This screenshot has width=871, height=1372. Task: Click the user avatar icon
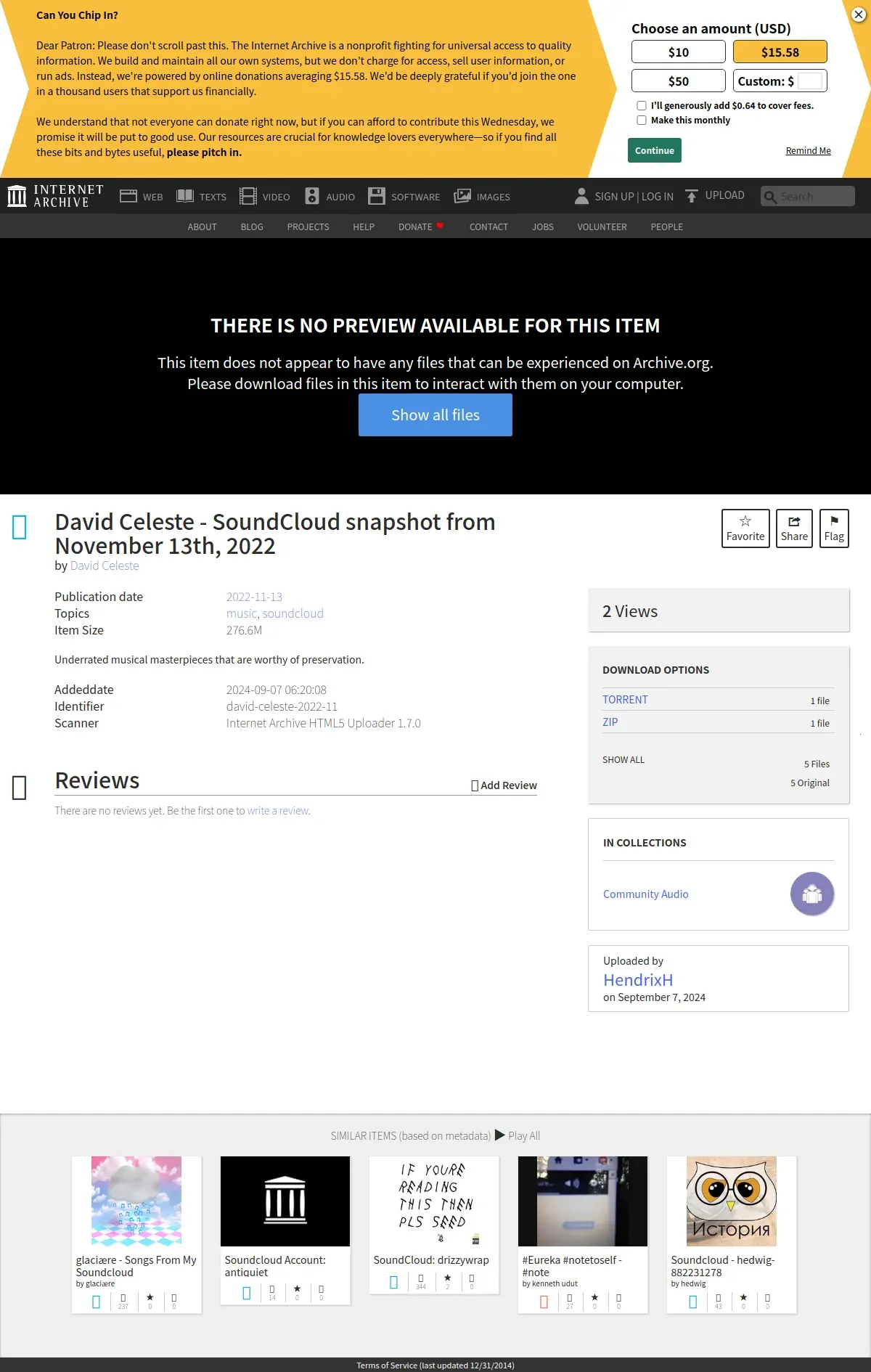[581, 196]
